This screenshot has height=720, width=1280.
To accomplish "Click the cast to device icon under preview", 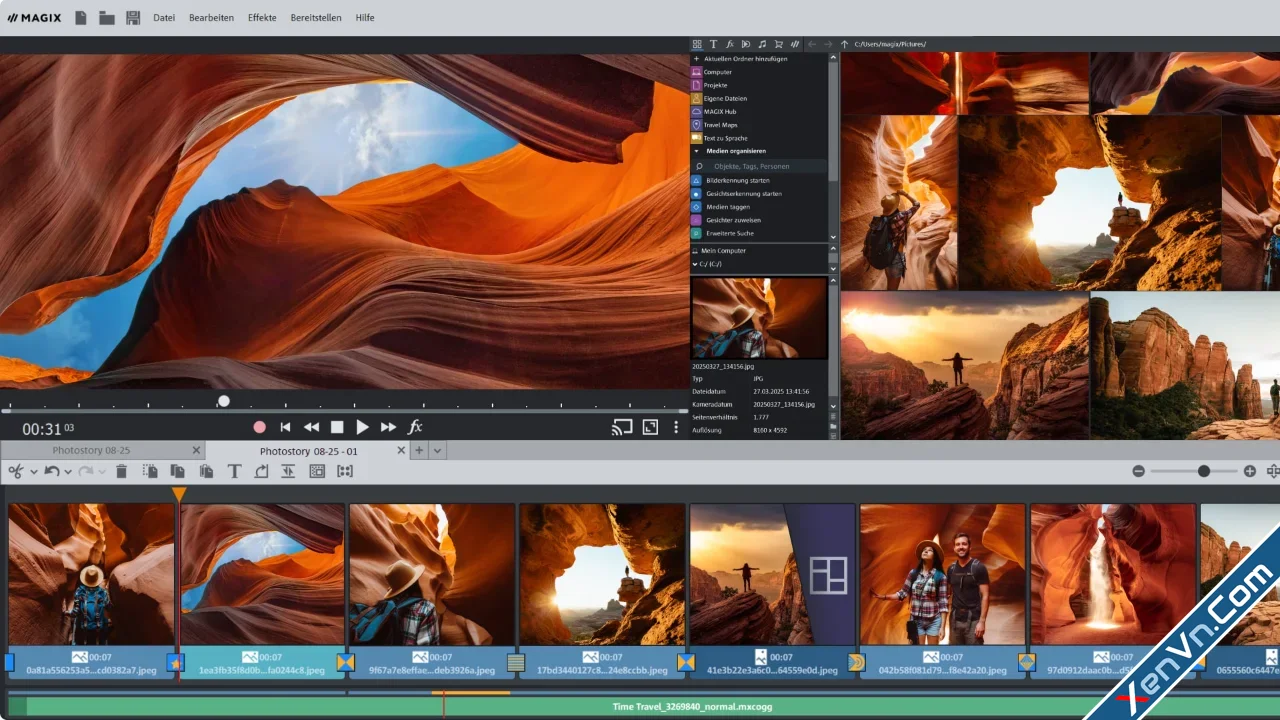I will [622, 427].
